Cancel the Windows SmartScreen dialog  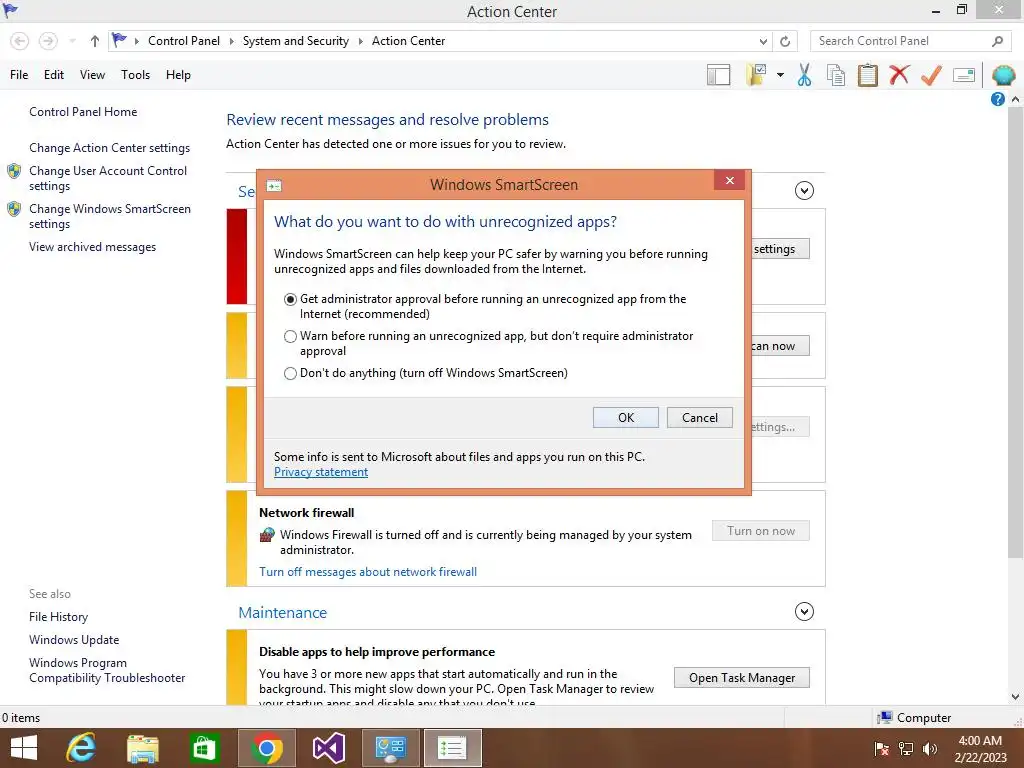click(x=699, y=418)
